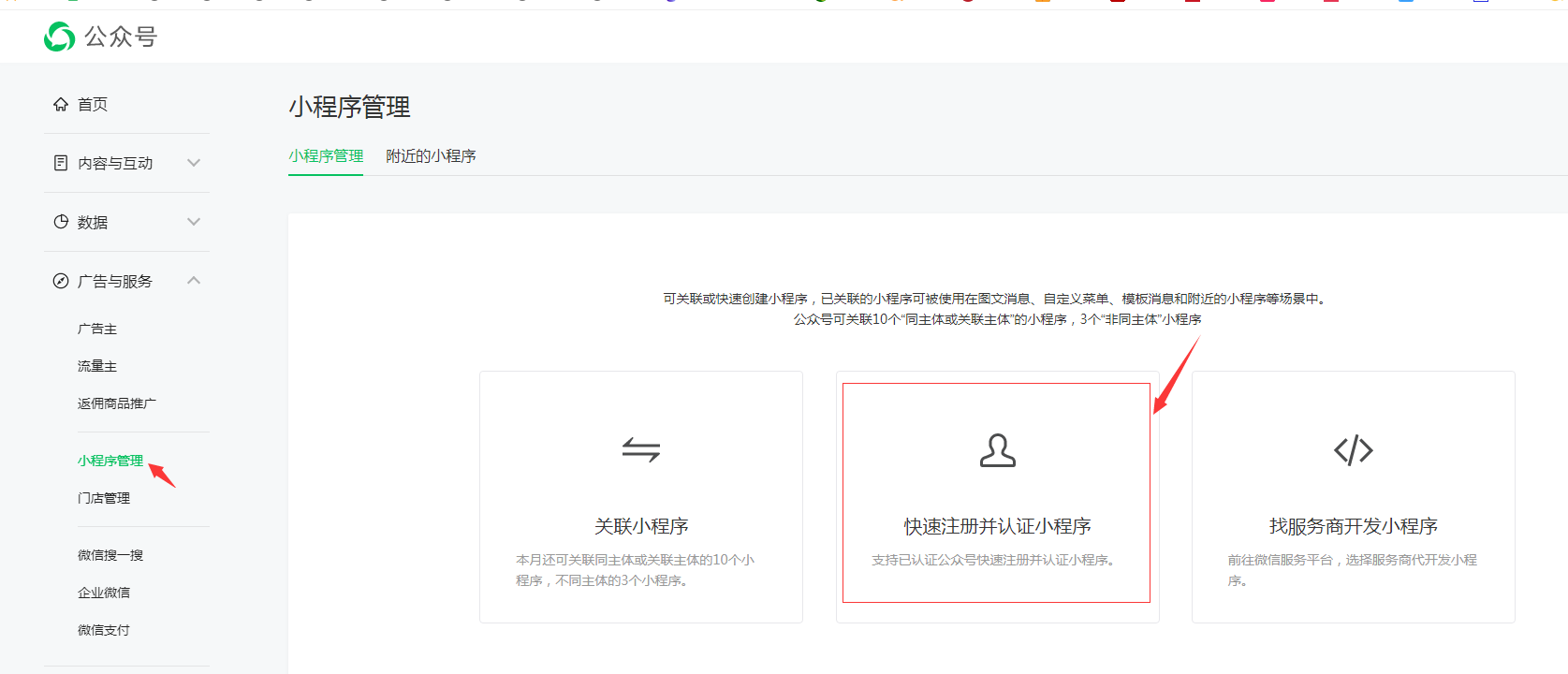Open 门店管理 in the sidebar
1568x674 pixels.
click(x=104, y=498)
